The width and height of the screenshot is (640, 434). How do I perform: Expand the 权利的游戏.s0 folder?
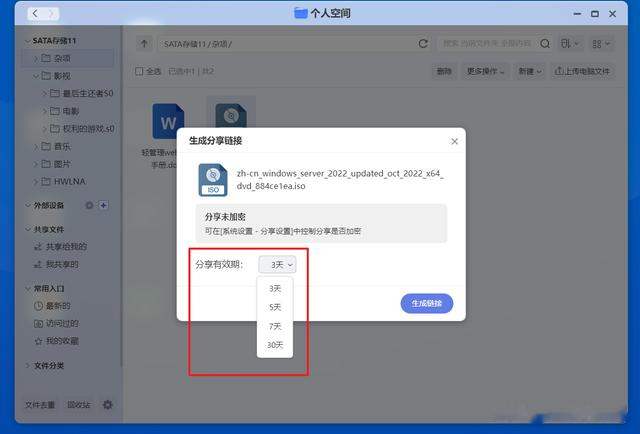click(44, 129)
